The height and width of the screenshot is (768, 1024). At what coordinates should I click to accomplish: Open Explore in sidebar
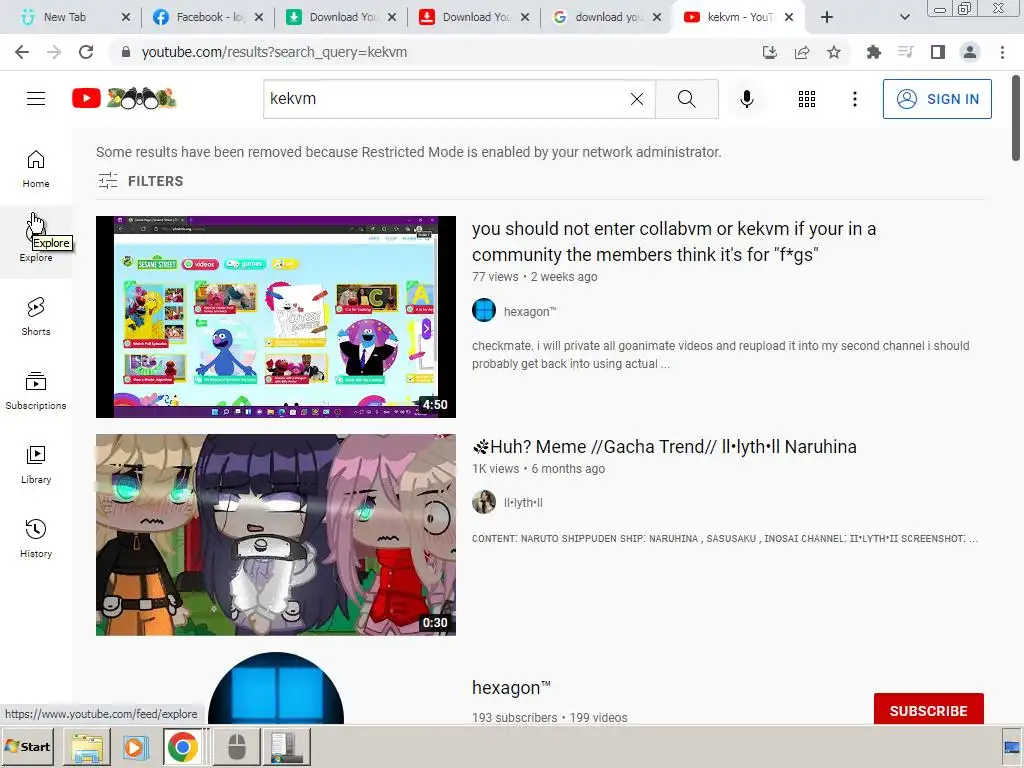(x=36, y=243)
